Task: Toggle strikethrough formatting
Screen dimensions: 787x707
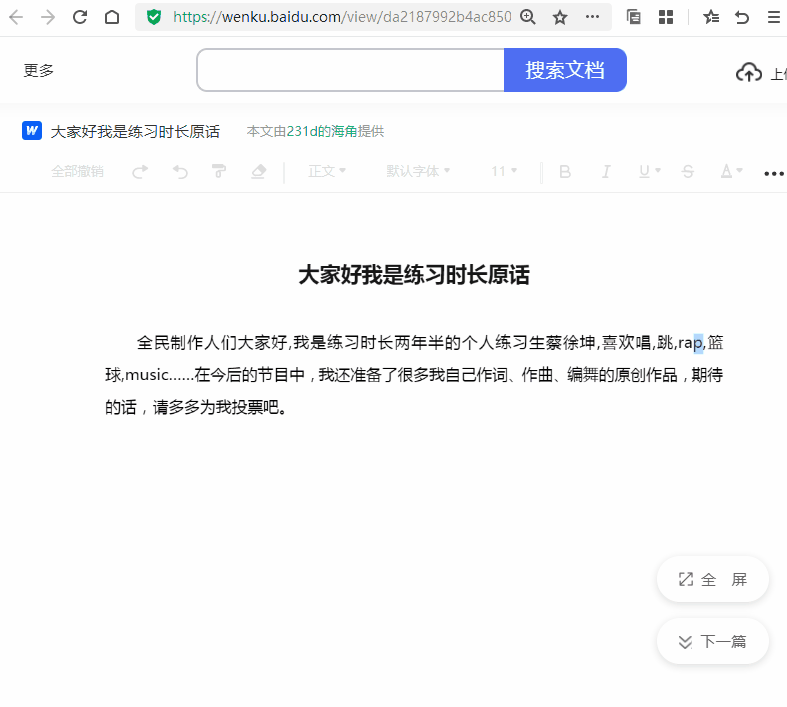Action: [687, 172]
